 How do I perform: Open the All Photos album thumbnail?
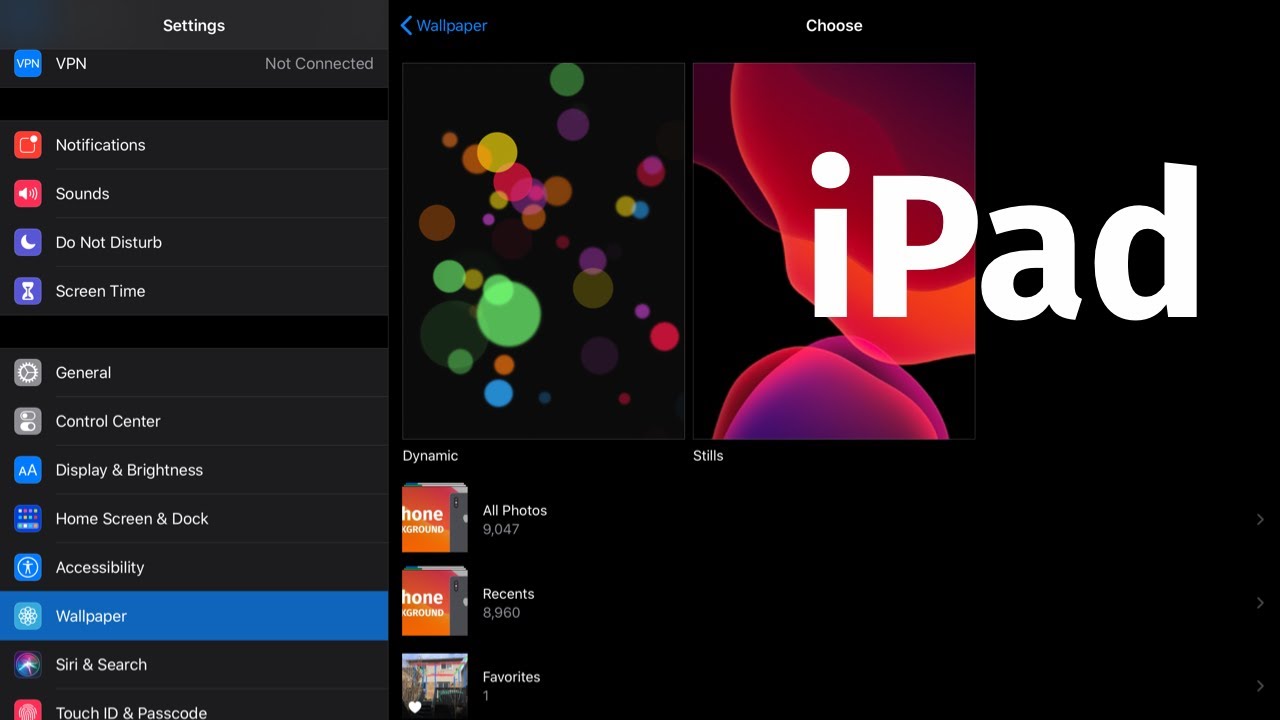click(435, 519)
